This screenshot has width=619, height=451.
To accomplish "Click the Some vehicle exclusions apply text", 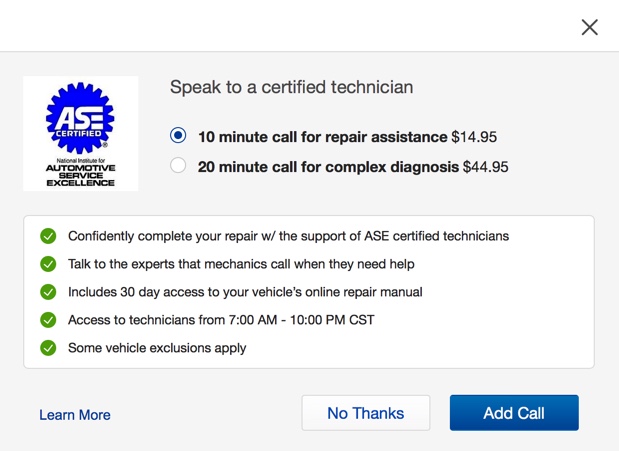I will (157, 348).
